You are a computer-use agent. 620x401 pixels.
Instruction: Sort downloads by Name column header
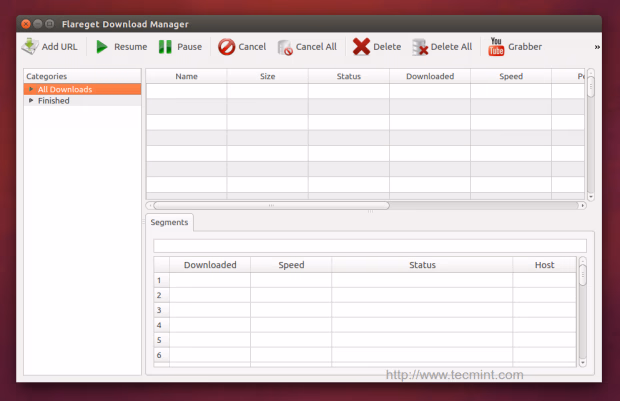click(x=186, y=76)
